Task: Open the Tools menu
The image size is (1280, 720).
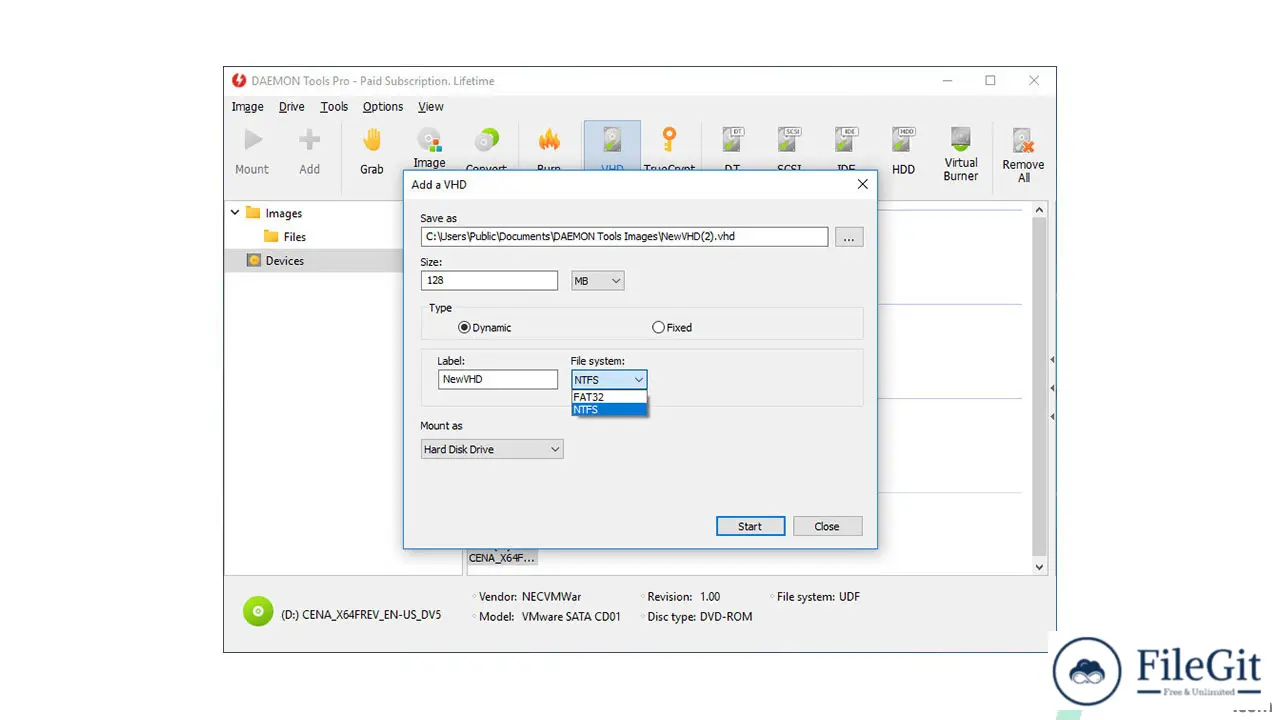Action: pyautogui.click(x=334, y=106)
